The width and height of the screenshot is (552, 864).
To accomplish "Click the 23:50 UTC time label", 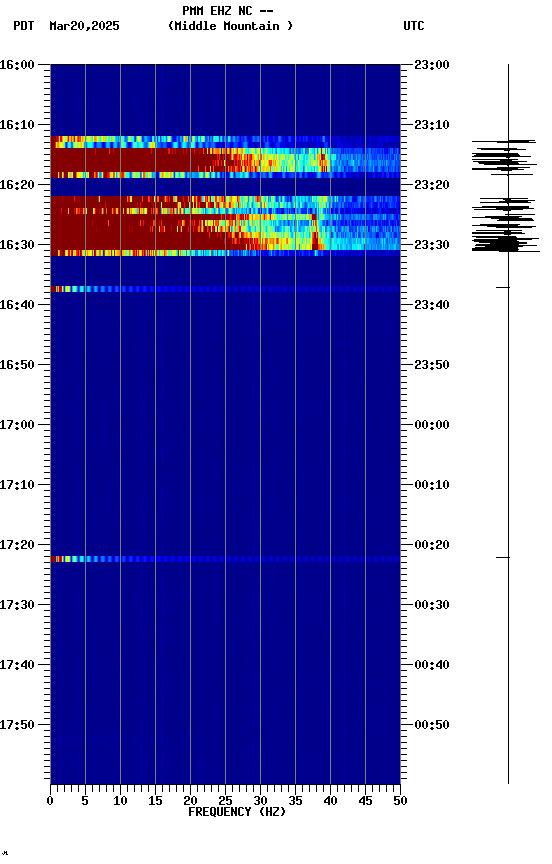I will point(432,365).
